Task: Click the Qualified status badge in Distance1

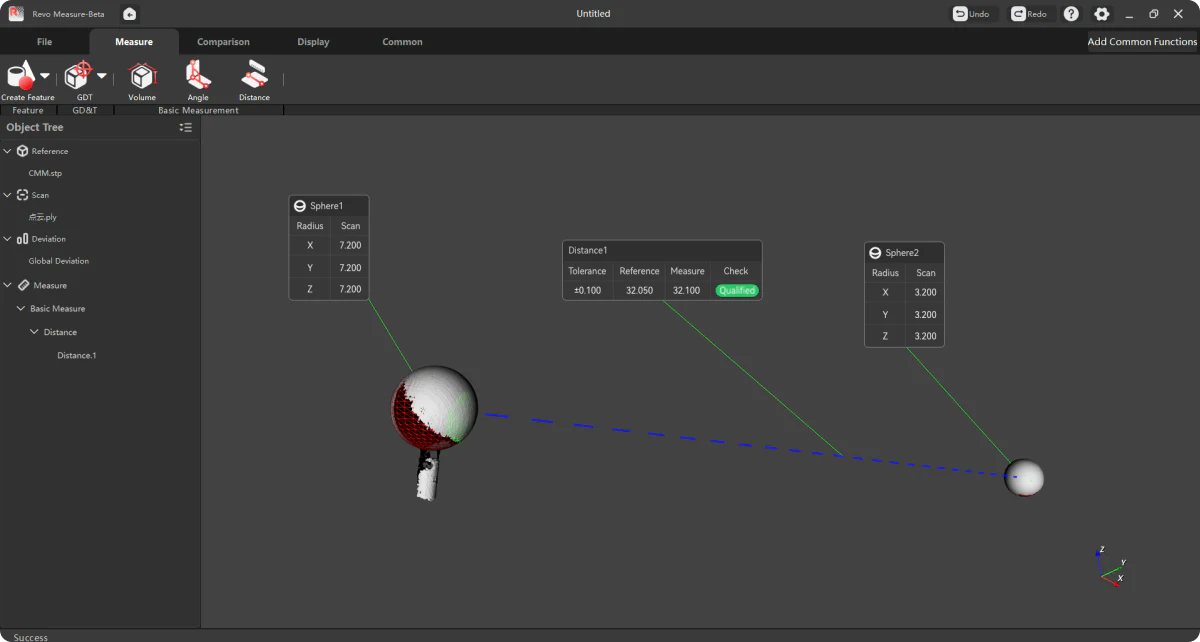Action: tap(736, 291)
